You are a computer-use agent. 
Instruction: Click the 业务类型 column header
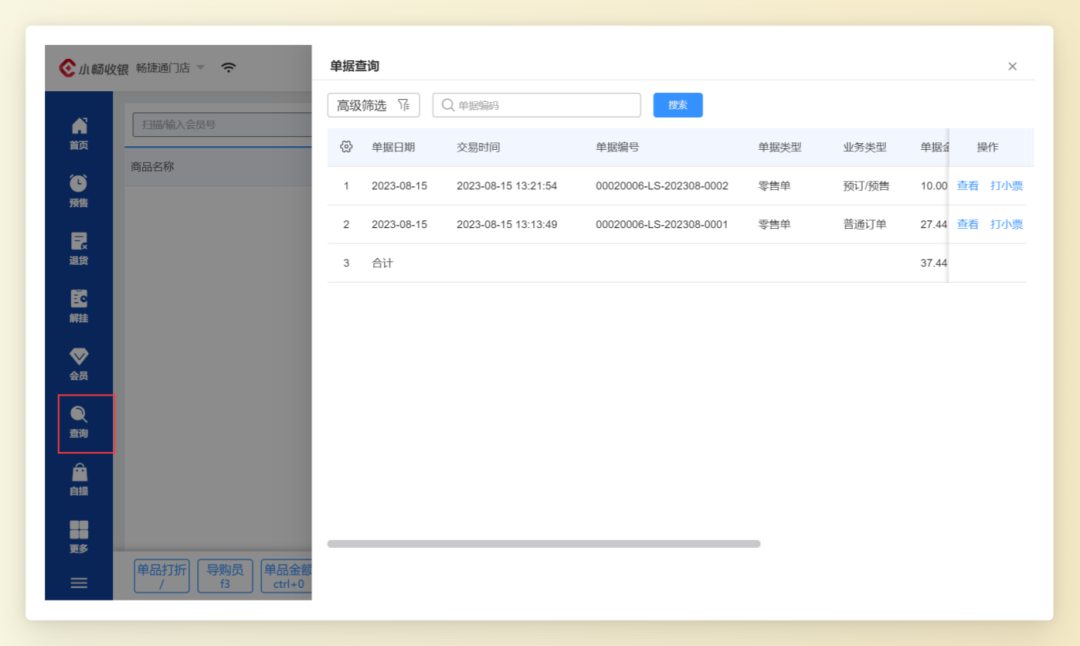(864, 147)
